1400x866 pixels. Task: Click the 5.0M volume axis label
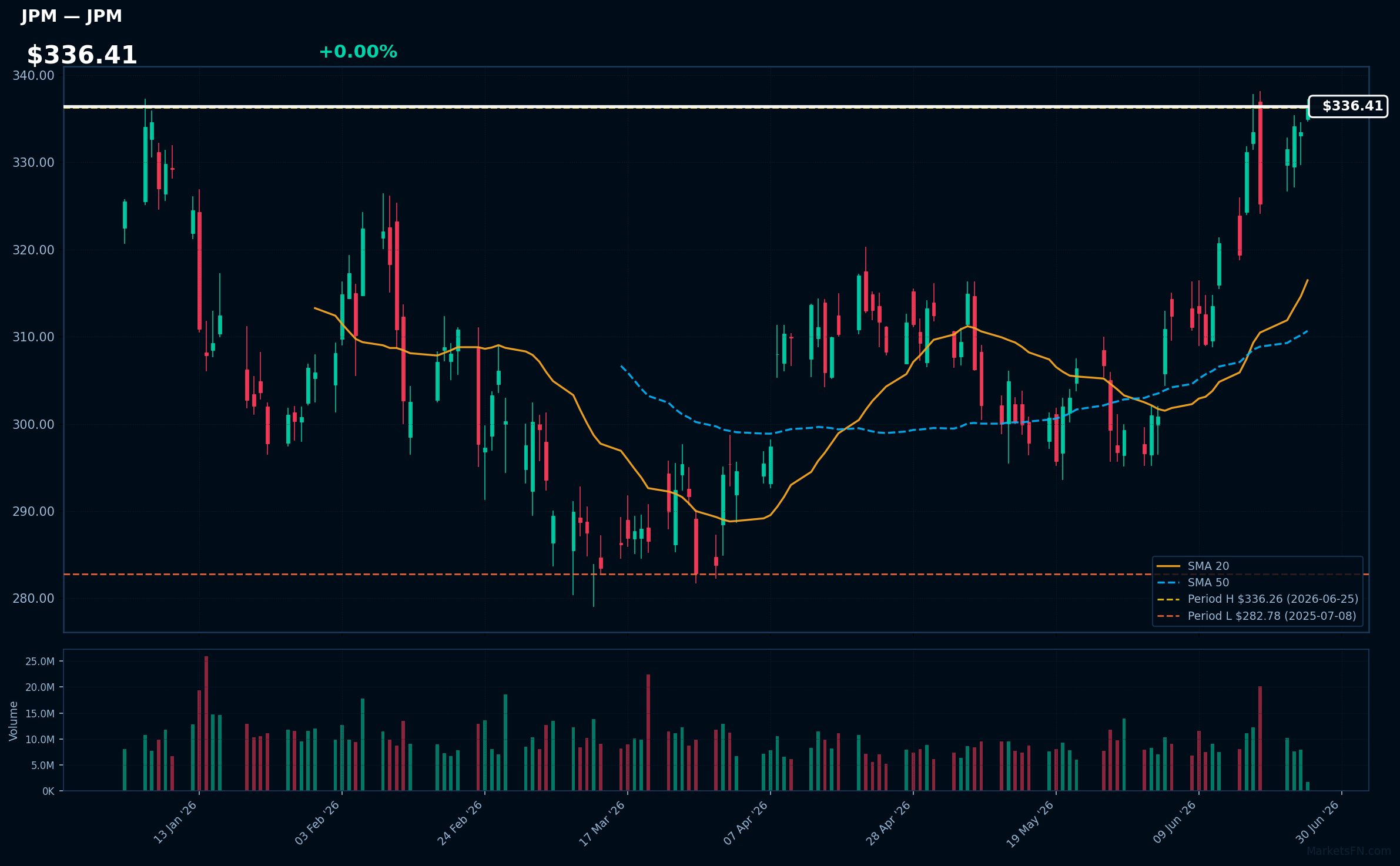click(x=43, y=766)
